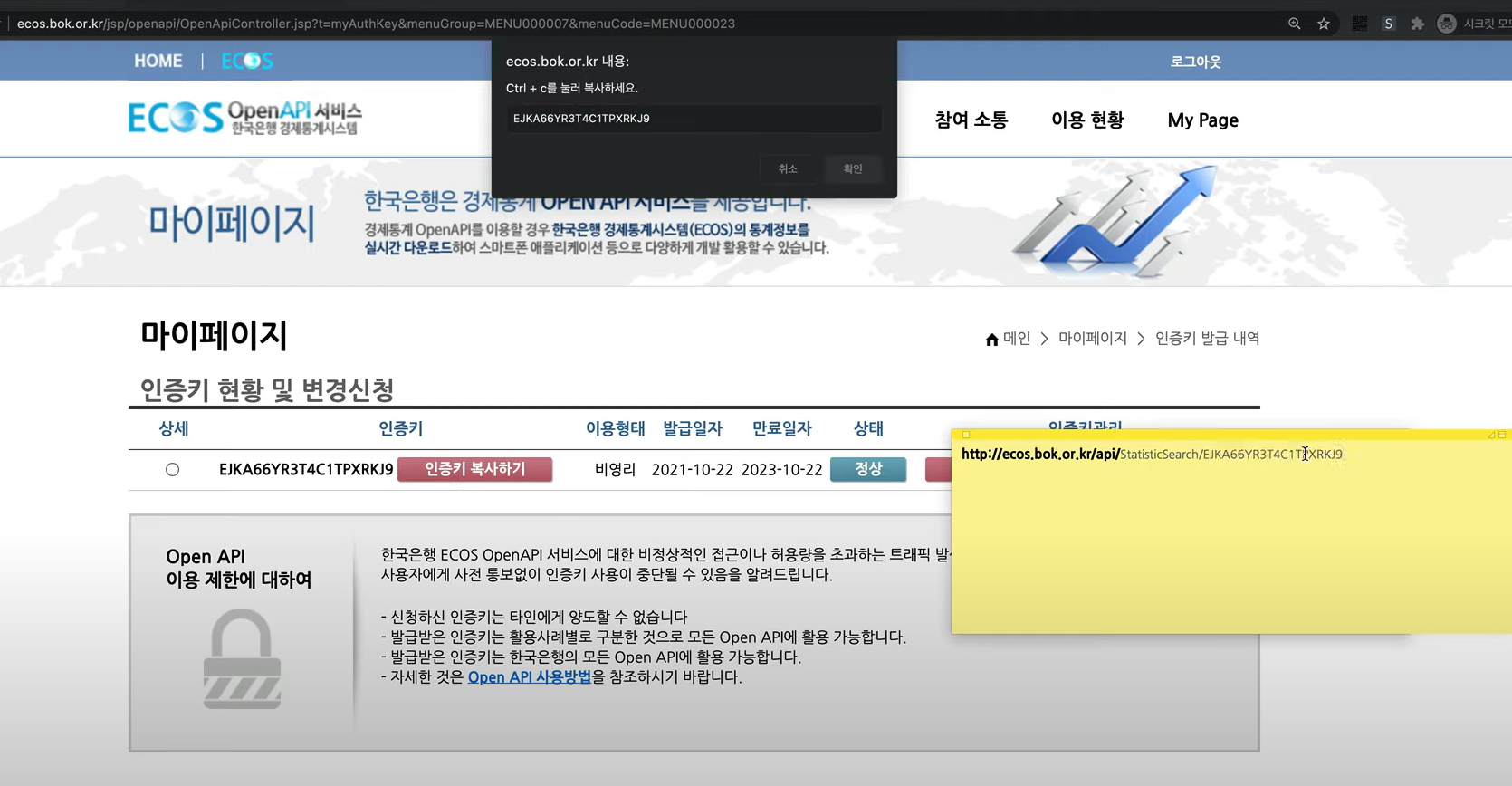Go to HOME in top bar
Image resolution: width=1512 pixels, height=786 pixels.
(x=158, y=61)
